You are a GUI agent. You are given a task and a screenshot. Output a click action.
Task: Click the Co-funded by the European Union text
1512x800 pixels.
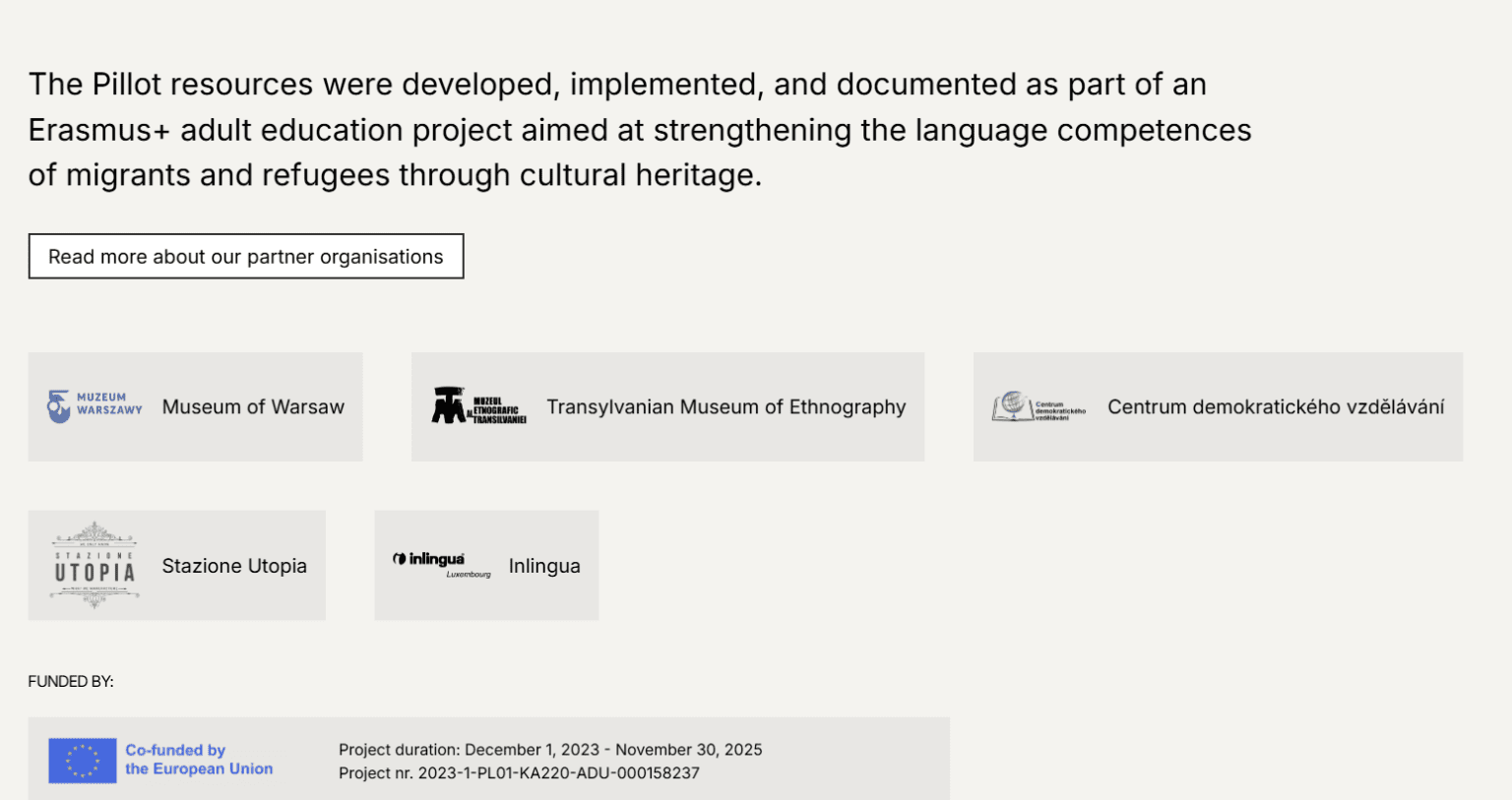[x=198, y=760]
